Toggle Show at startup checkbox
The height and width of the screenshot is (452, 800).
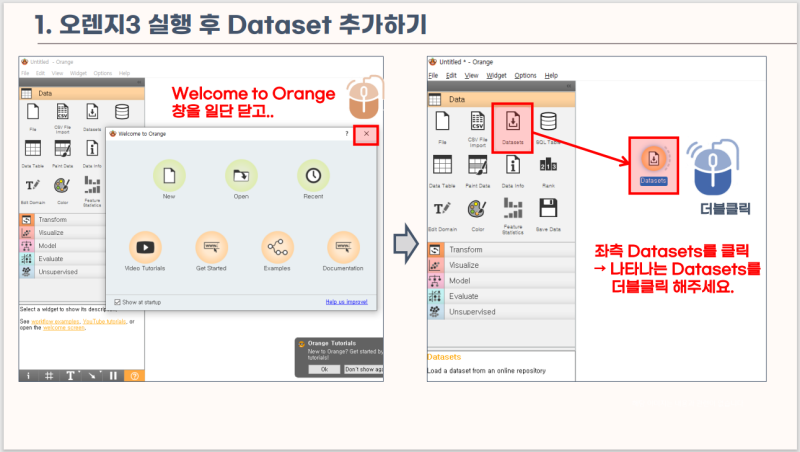117,302
